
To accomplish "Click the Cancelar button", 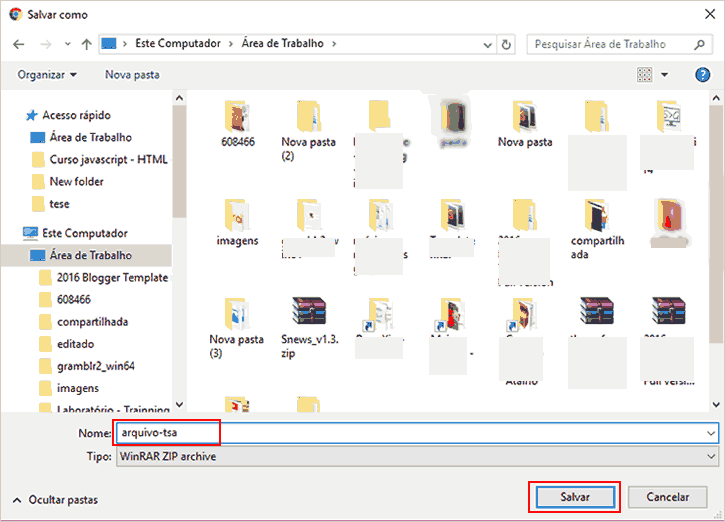I will (x=668, y=496).
